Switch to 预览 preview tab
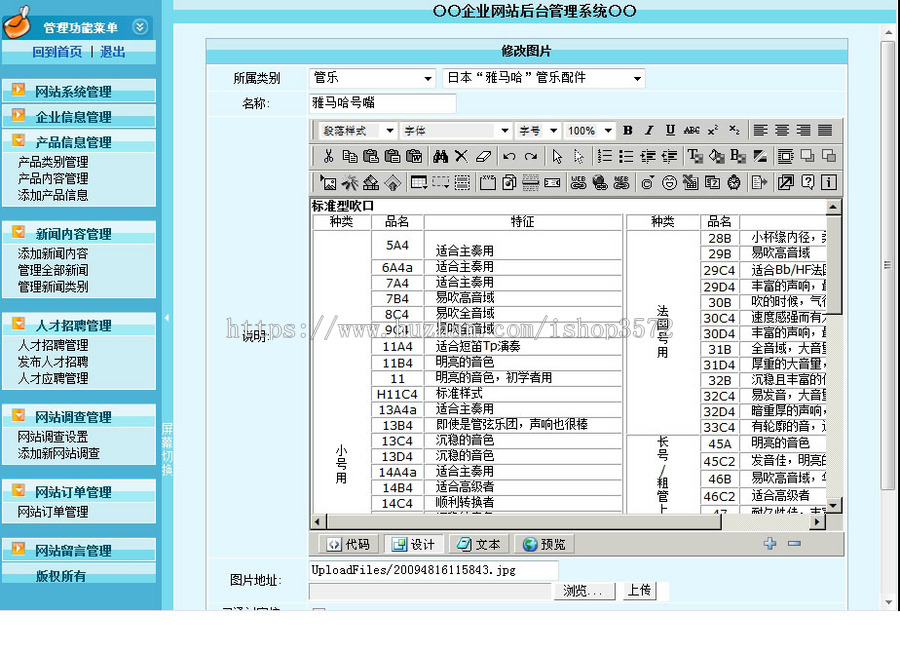The width and height of the screenshot is (900, 653). pyautogui.click(x=544, y=544)
